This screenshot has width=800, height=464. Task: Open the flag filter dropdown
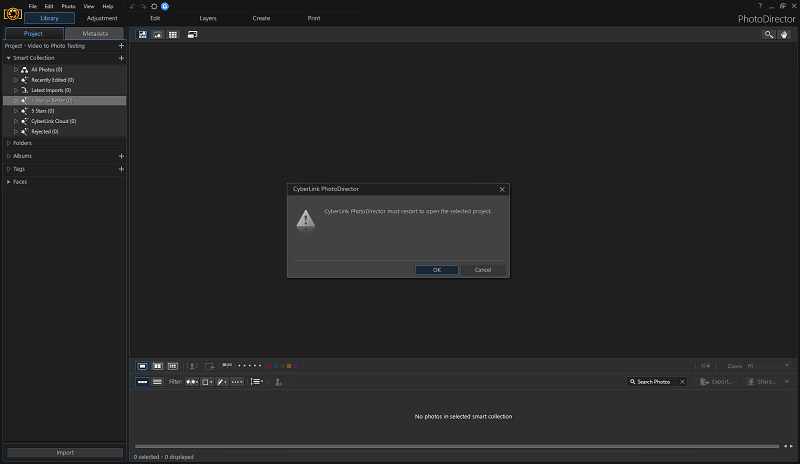click(192, 382)
